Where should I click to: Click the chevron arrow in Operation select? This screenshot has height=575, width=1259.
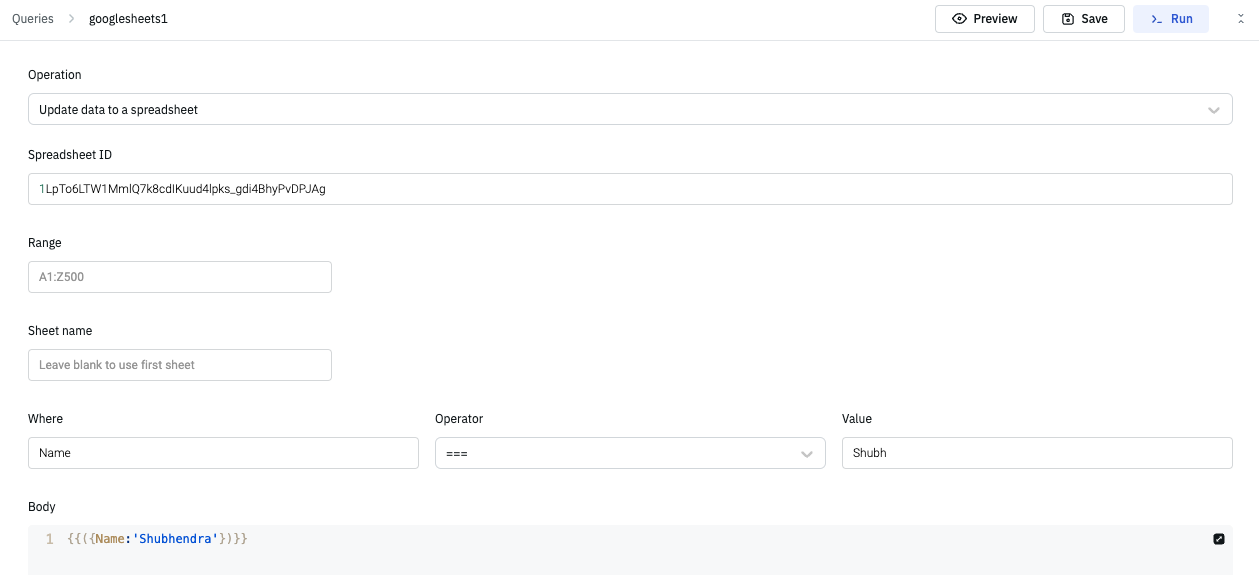[1214, 110]
